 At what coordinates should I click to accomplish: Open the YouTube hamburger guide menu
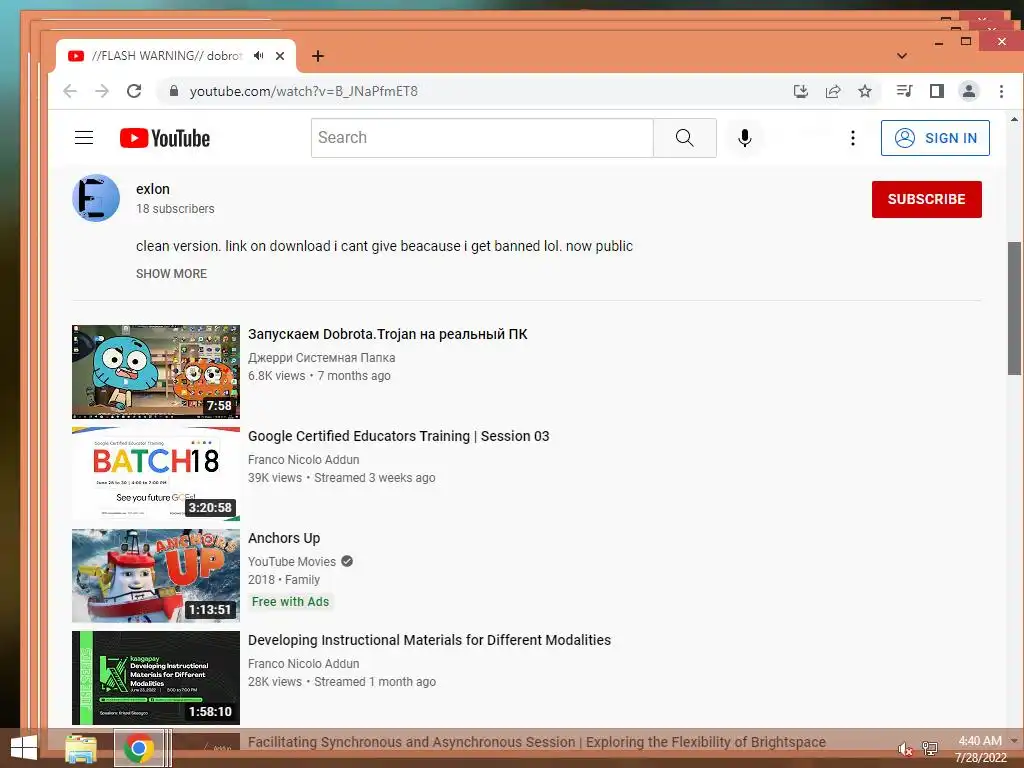point(84,138)
